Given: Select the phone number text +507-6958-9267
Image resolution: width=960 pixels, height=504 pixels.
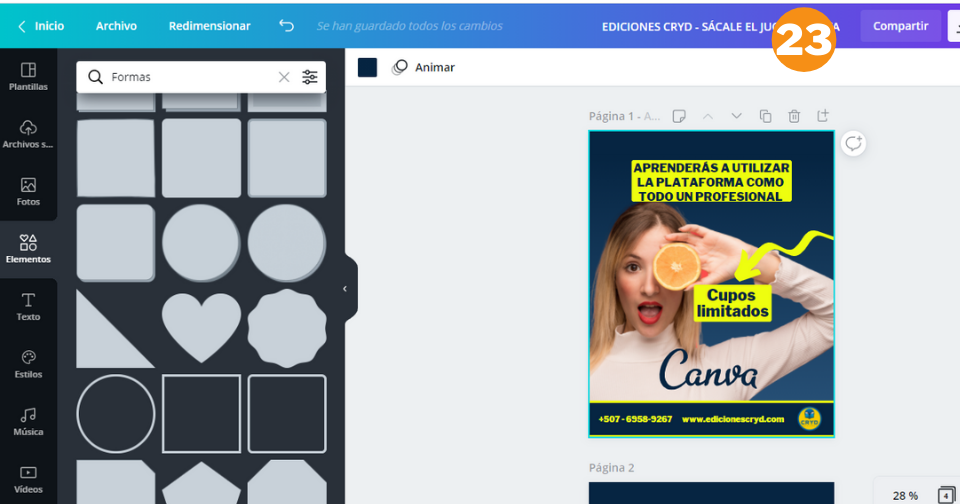Looking at the screenshot, I should (635, 419).
